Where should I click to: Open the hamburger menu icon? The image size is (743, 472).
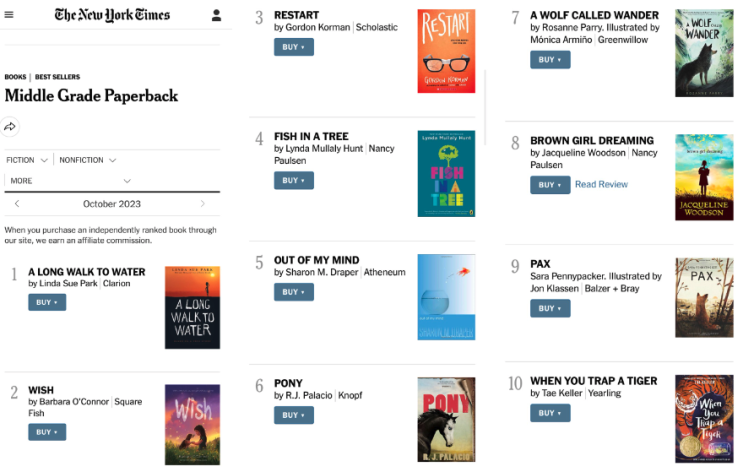click(x=9, y=15)
